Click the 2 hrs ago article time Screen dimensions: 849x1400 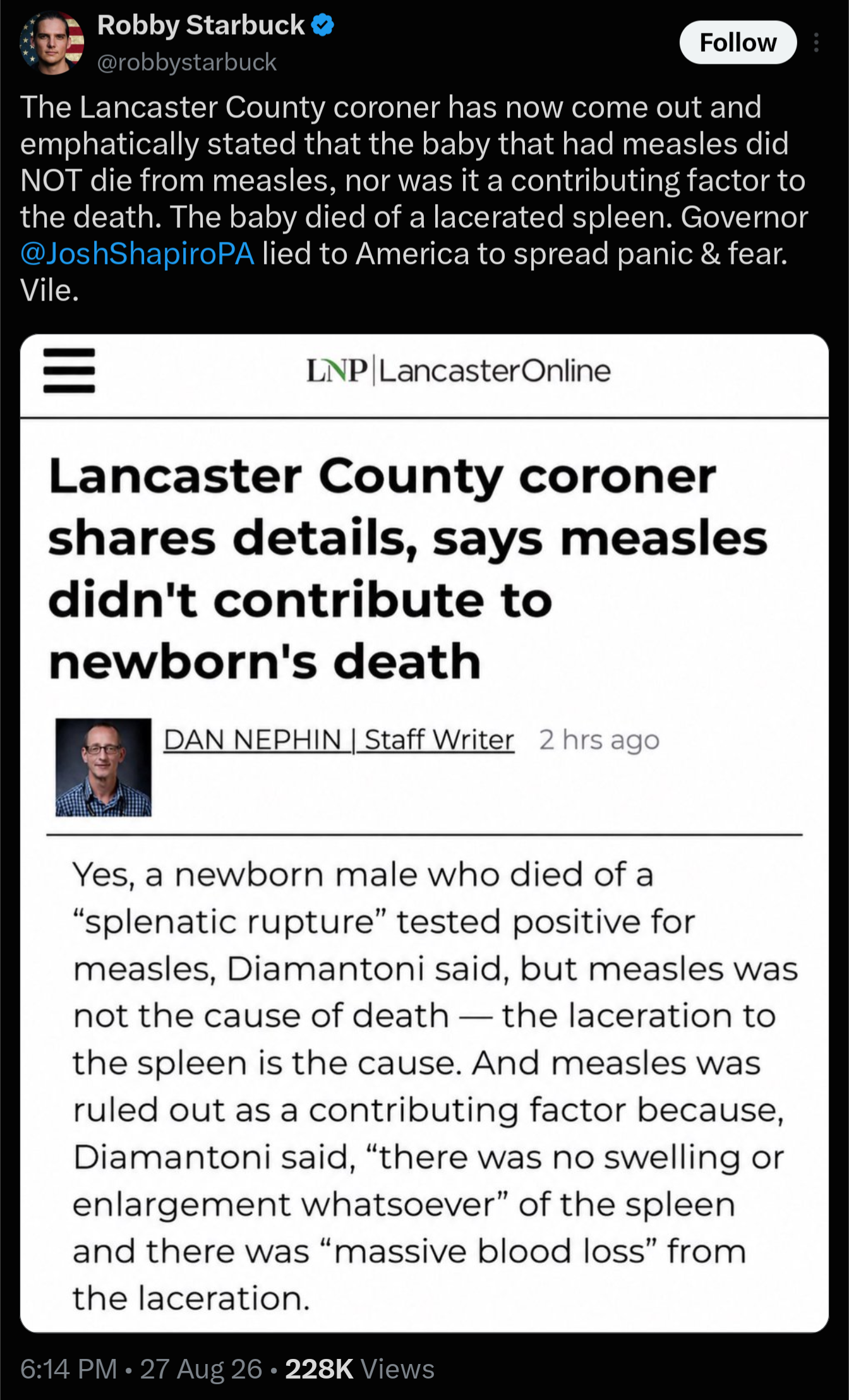599,739
